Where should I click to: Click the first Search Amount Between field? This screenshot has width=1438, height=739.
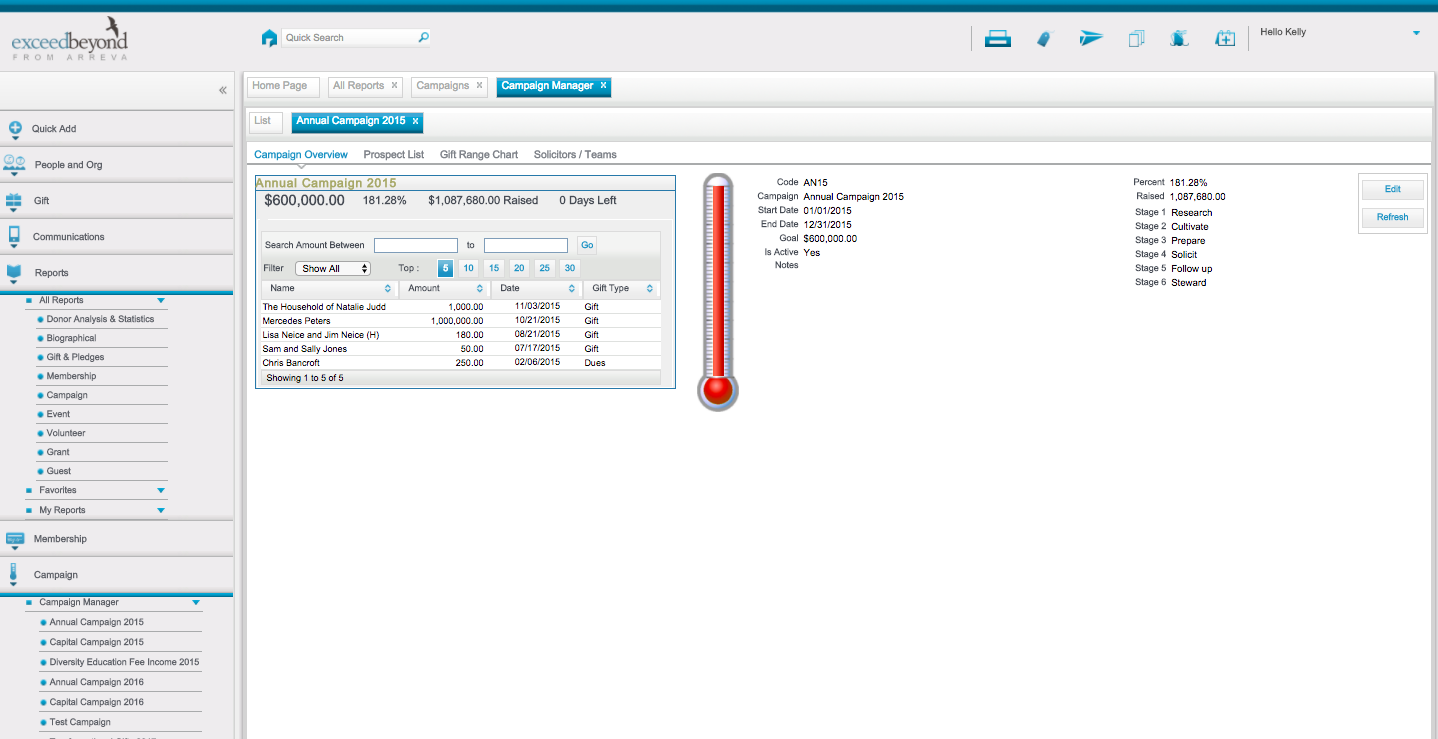[x=415, y=245]
